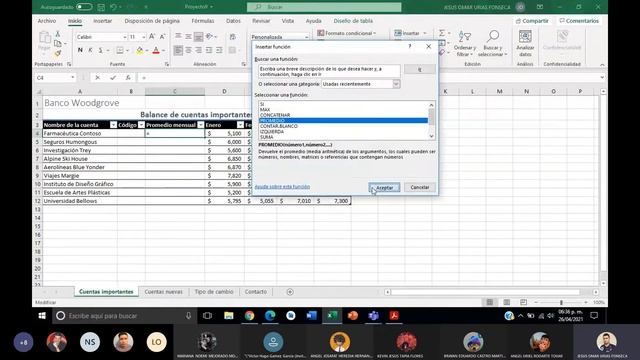Click the AutoSum sigma icon
Screen dimensions: 640x360
[x=442, y=33]
